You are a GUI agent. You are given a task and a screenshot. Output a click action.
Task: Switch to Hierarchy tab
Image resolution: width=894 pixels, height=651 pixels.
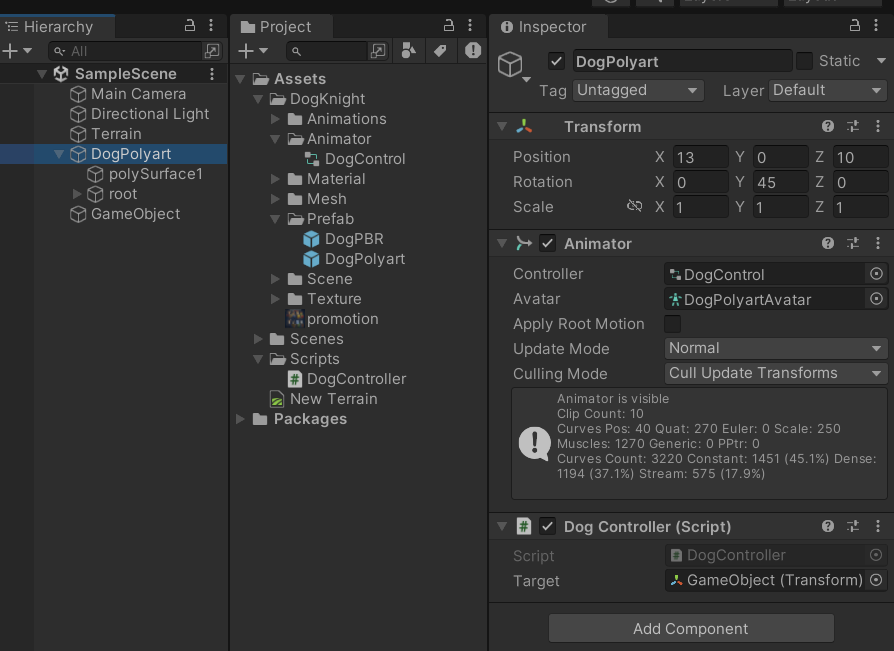[x=58, y=26]
